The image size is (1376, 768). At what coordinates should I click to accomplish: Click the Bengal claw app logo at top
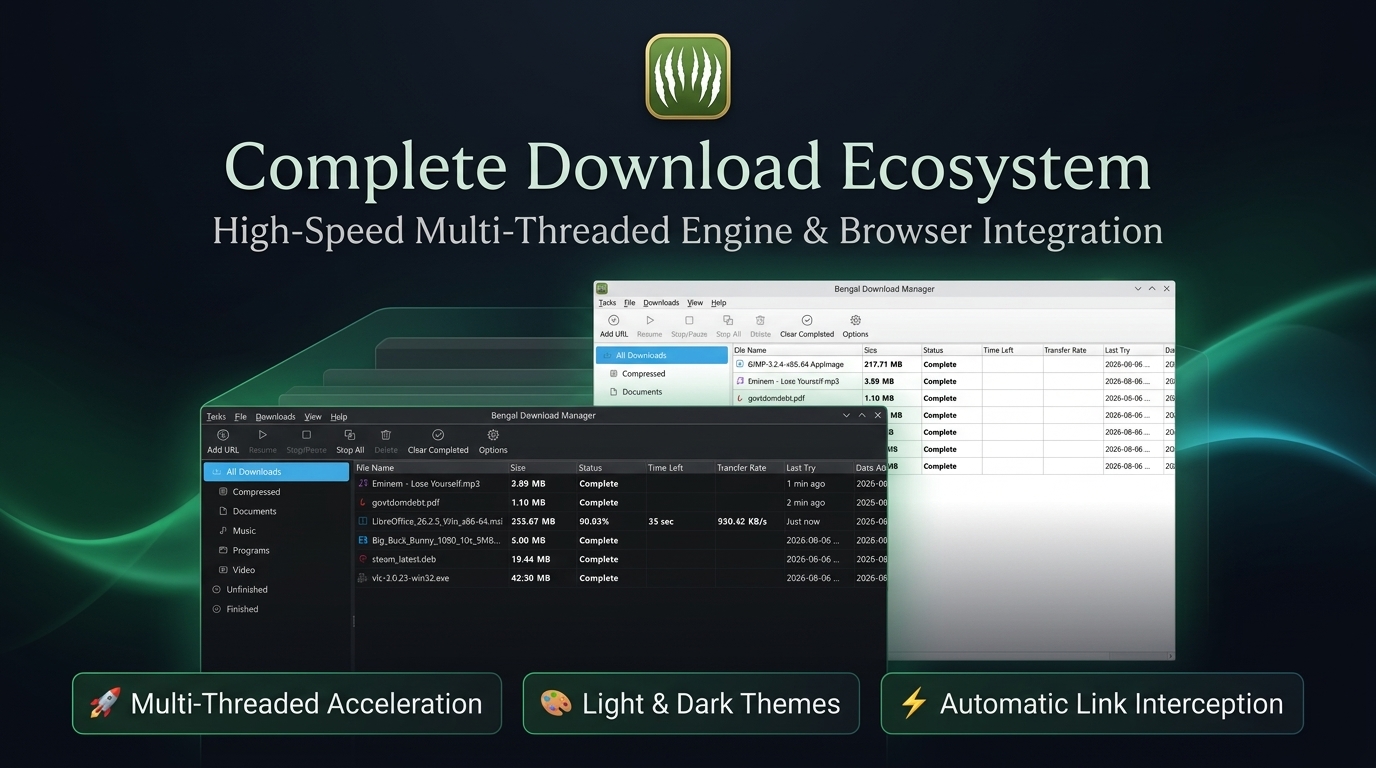[688, 77]
